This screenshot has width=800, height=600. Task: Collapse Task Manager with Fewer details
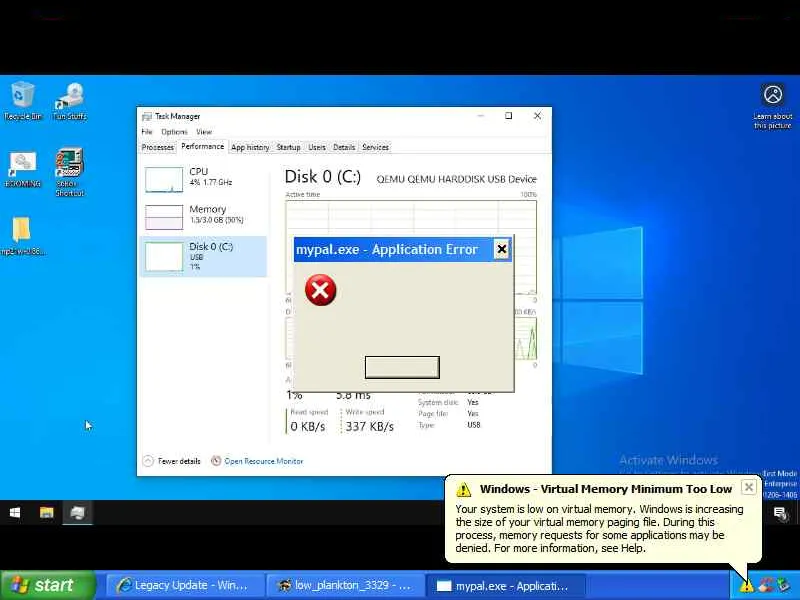click(171, 461)
